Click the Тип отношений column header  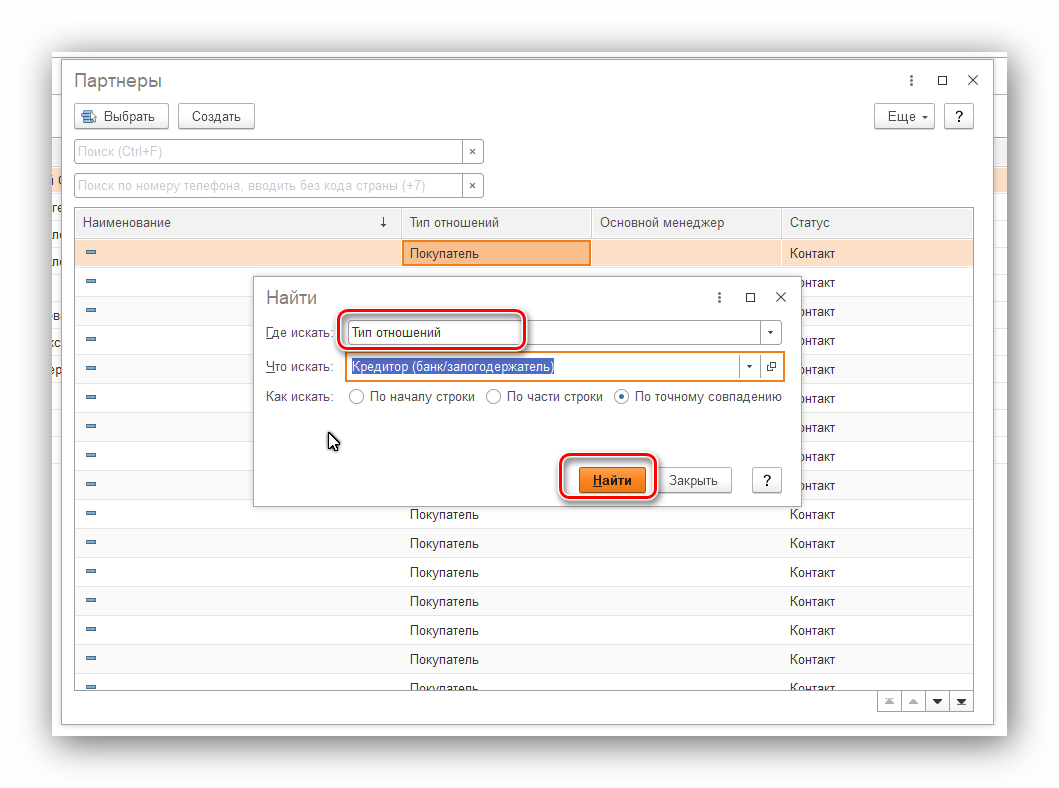click(x=496, y=223)
